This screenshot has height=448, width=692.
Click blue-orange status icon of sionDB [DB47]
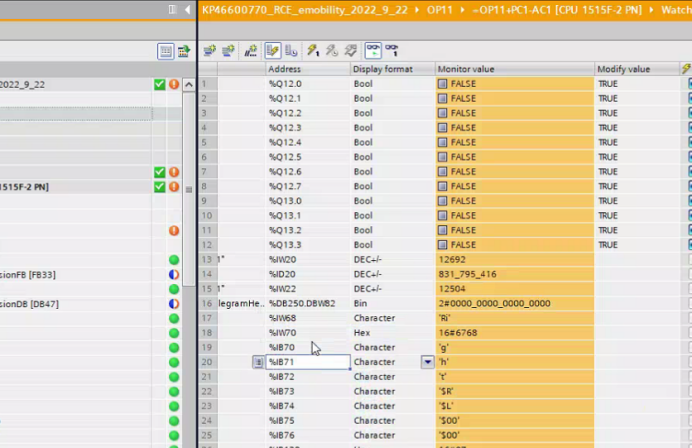[x=174, y=304]
